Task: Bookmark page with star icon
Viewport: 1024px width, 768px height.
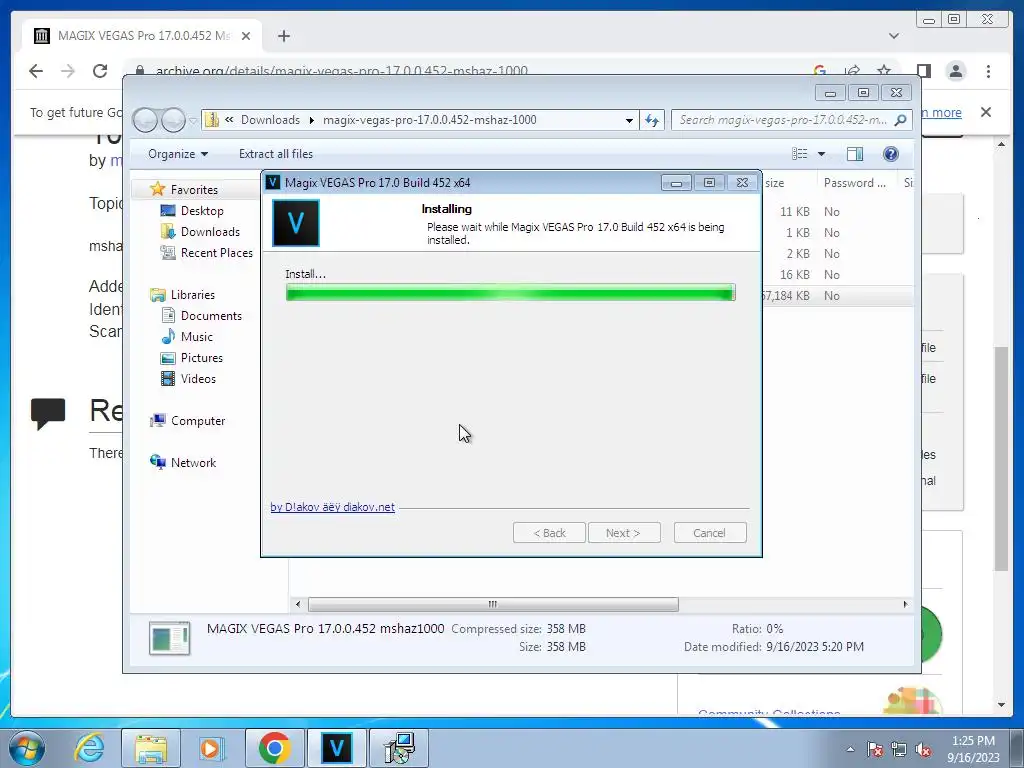Action: 884,71
